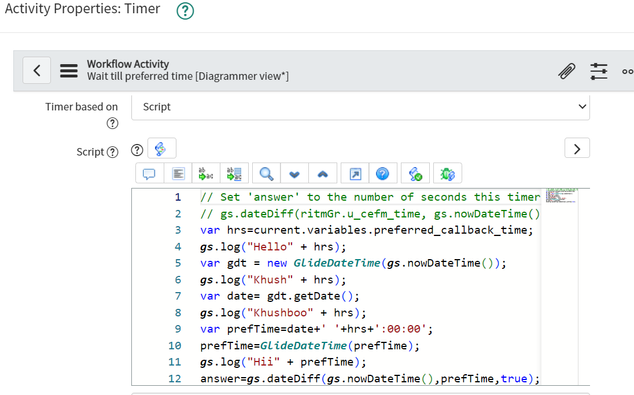The height and width of the screenshot is (395, 634).
Task: Click line 4 gs.log "Hello" statement
Action: click(x=273, y=247)
